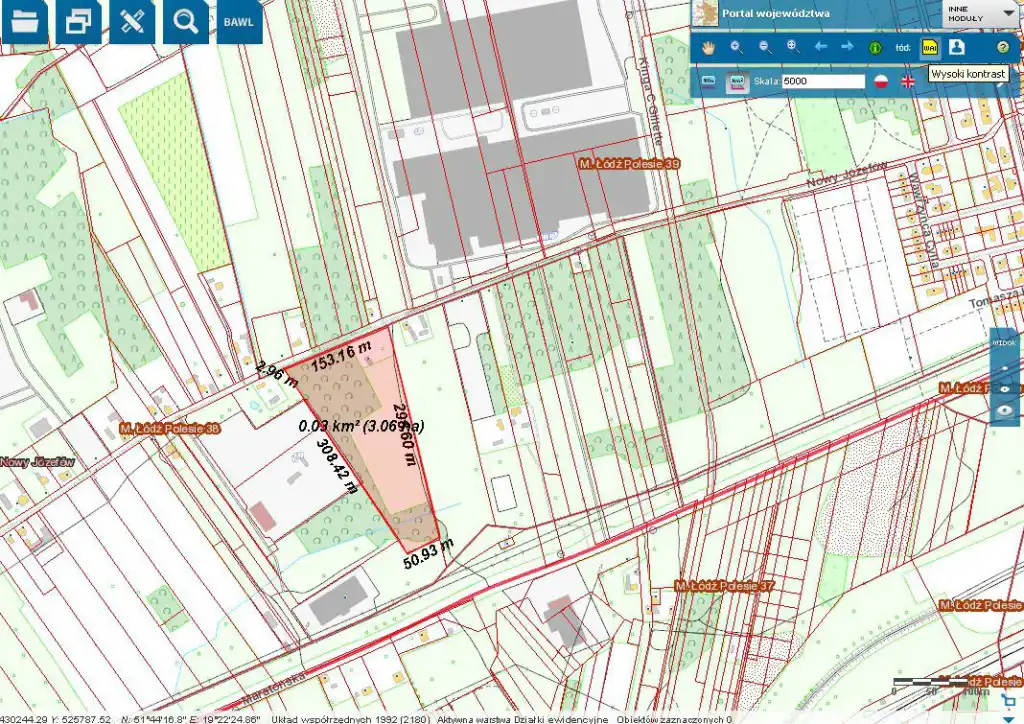Click the Portal województwa title

(x=776, y=13)
